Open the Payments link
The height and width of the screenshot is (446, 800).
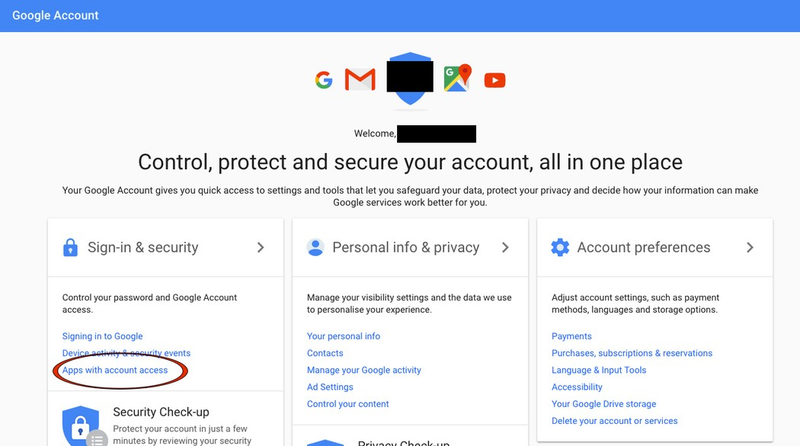coord(571,336)
